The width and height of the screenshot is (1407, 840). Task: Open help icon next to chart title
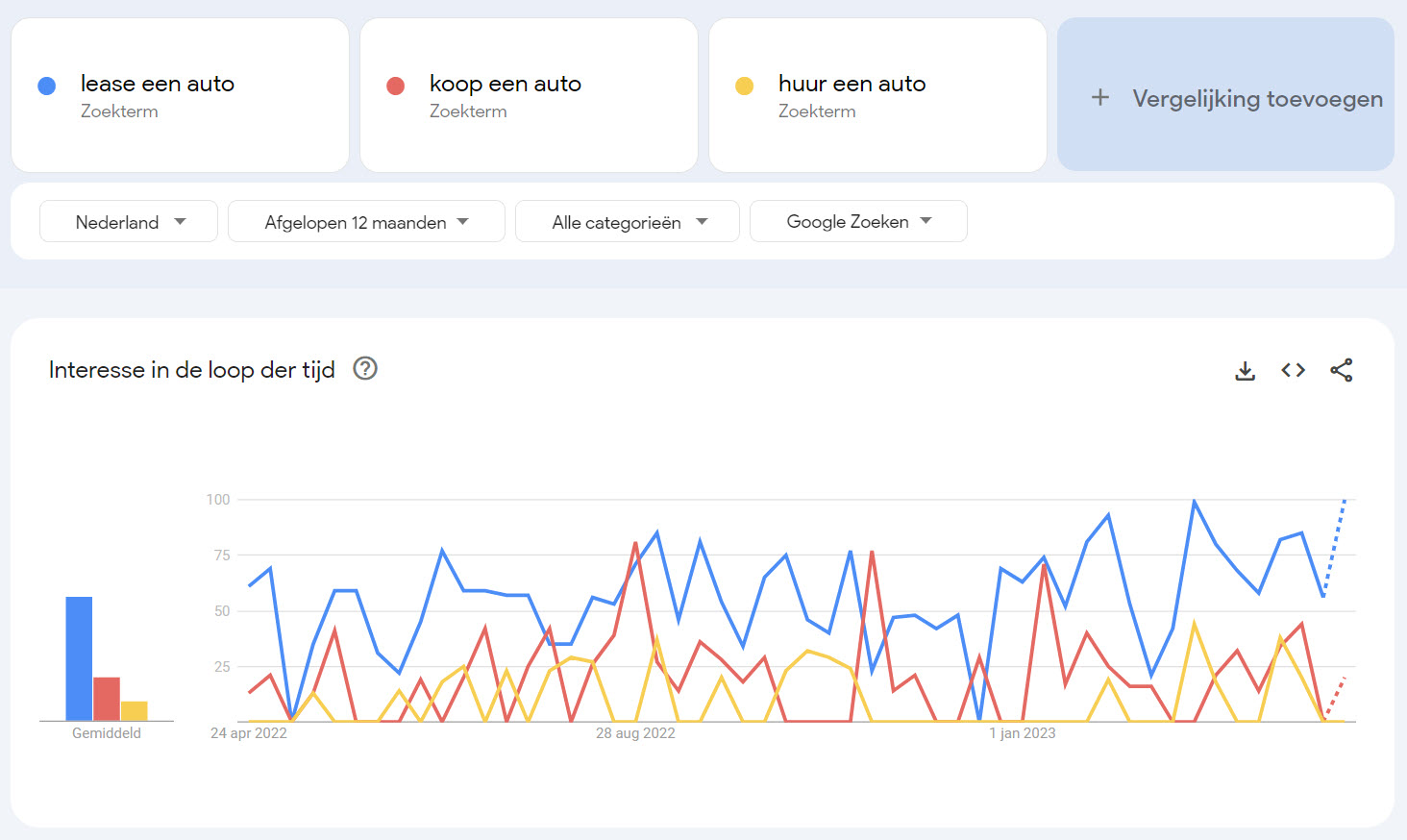[x=365, y=368]
